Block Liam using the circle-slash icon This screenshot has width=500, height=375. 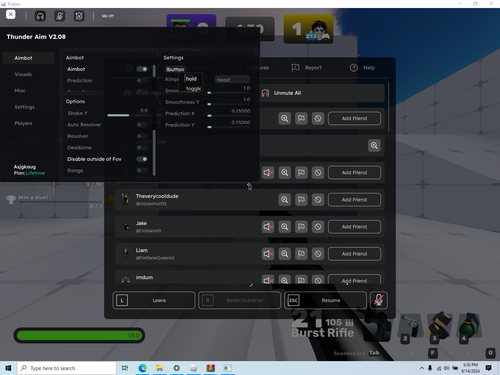coord(318,254)
